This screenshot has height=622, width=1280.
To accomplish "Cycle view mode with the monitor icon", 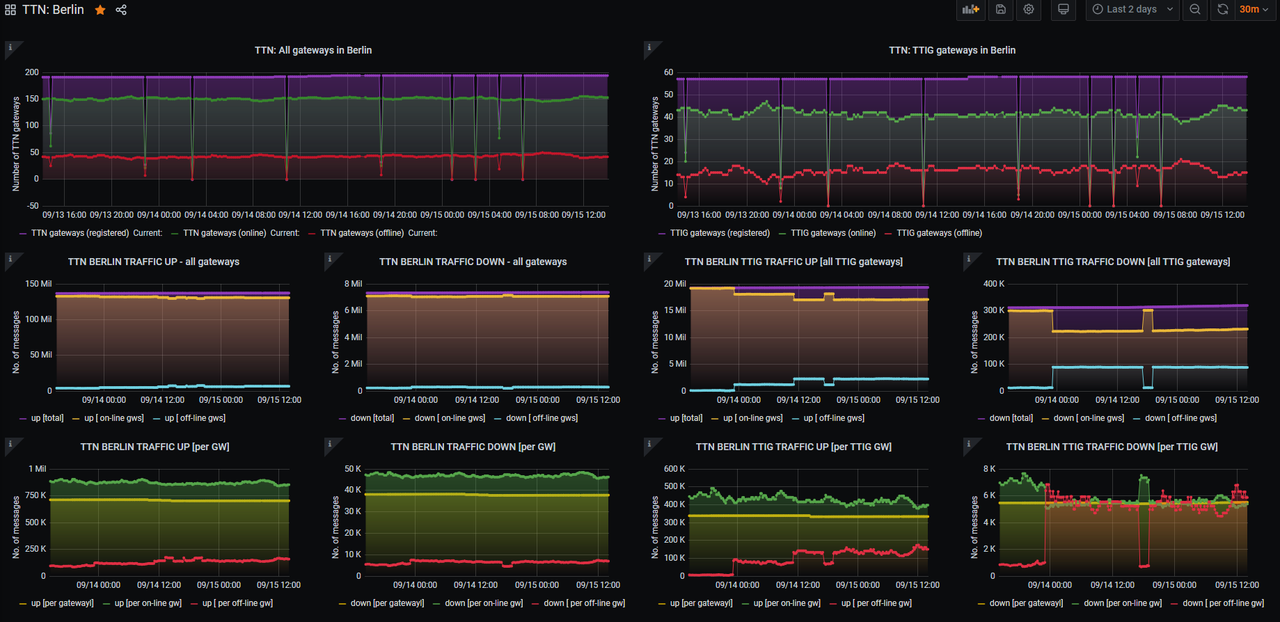I will pos(1064,10).
